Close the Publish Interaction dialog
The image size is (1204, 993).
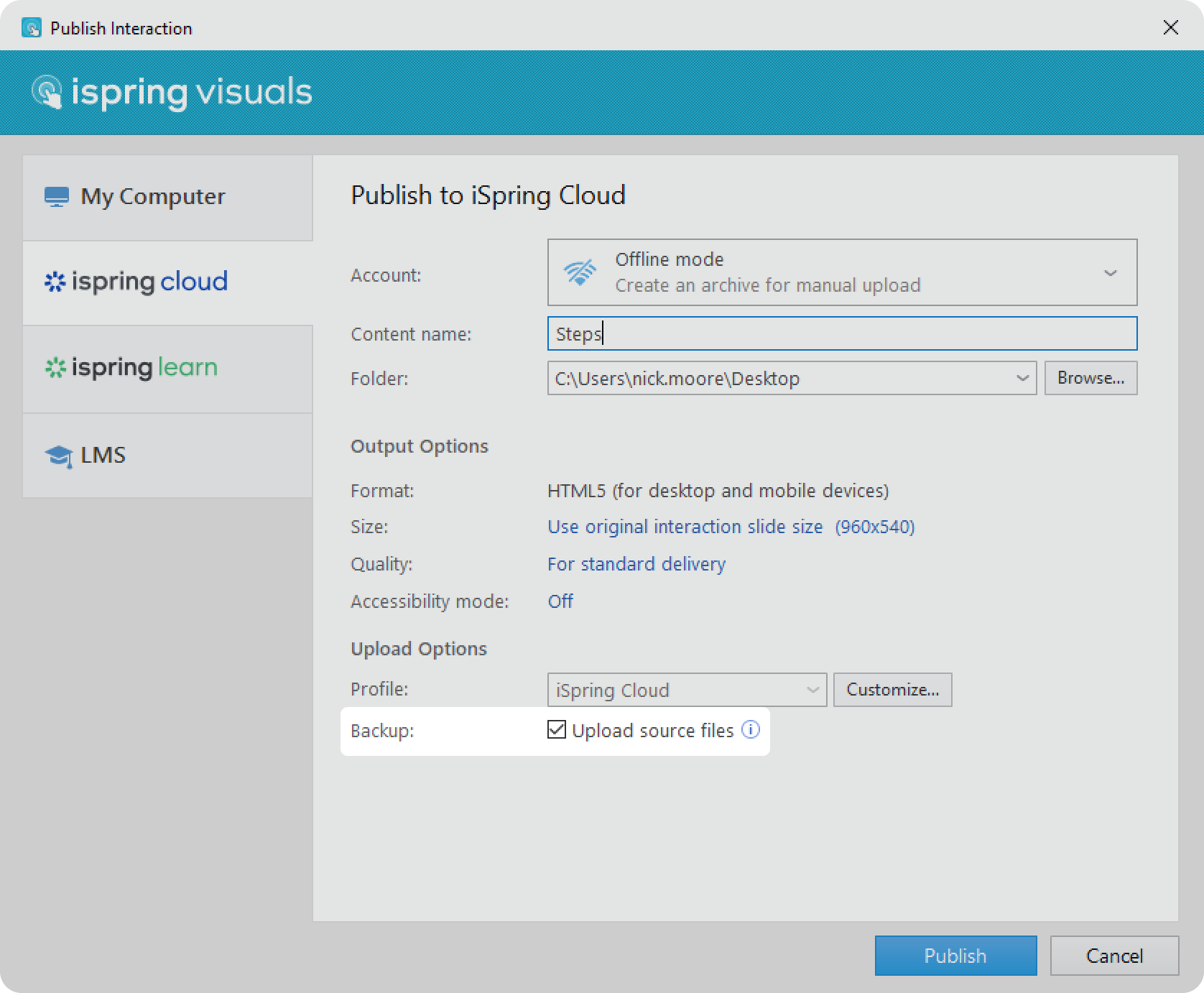click(x=1171, y=27)
